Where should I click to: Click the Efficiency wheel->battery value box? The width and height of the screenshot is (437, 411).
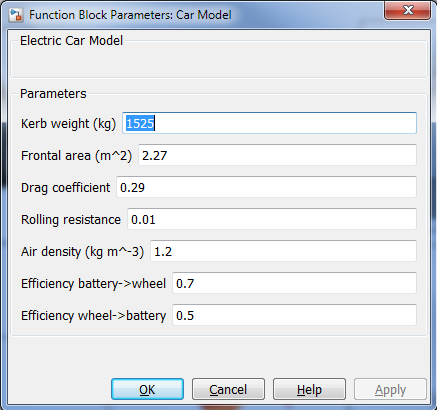tap(294, 315)
